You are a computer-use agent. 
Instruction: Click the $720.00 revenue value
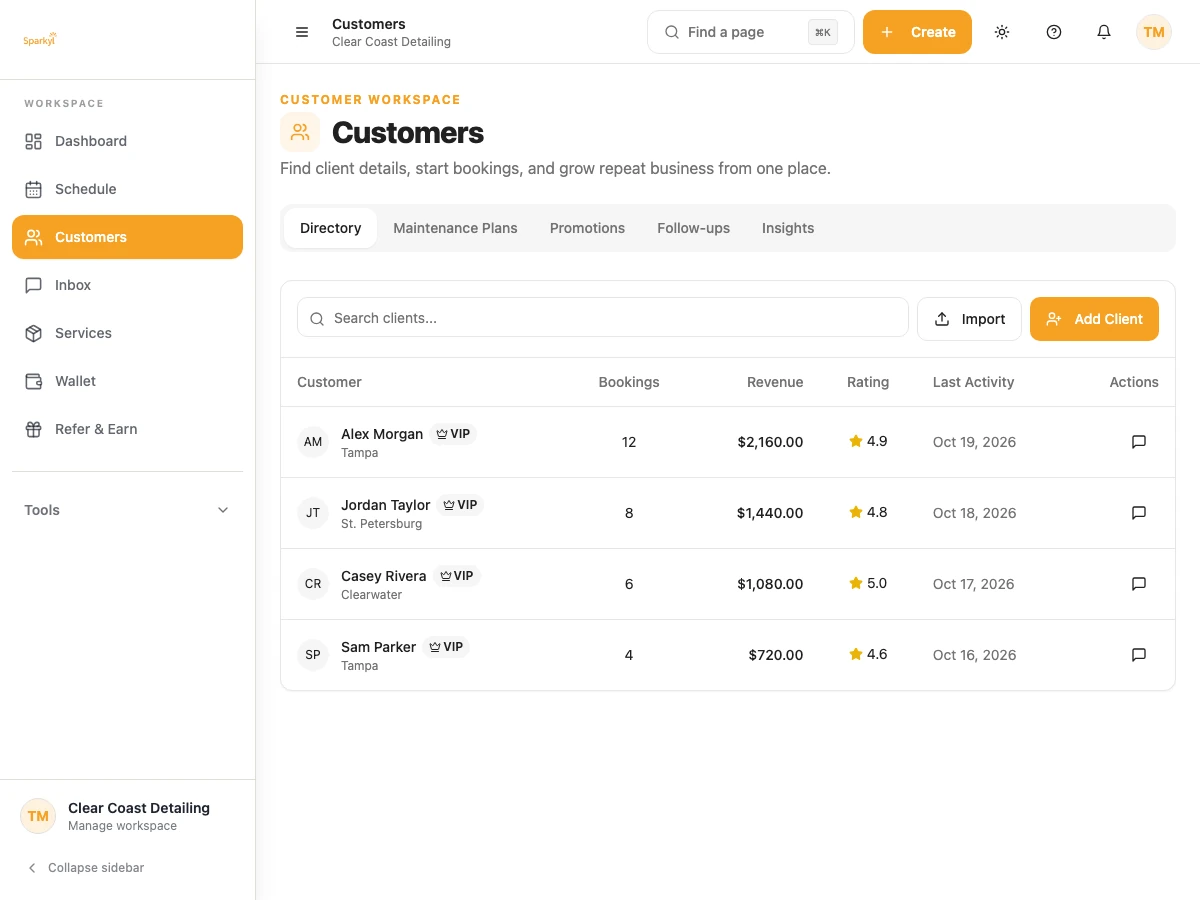pyautogui.click(x=776, y=655)
